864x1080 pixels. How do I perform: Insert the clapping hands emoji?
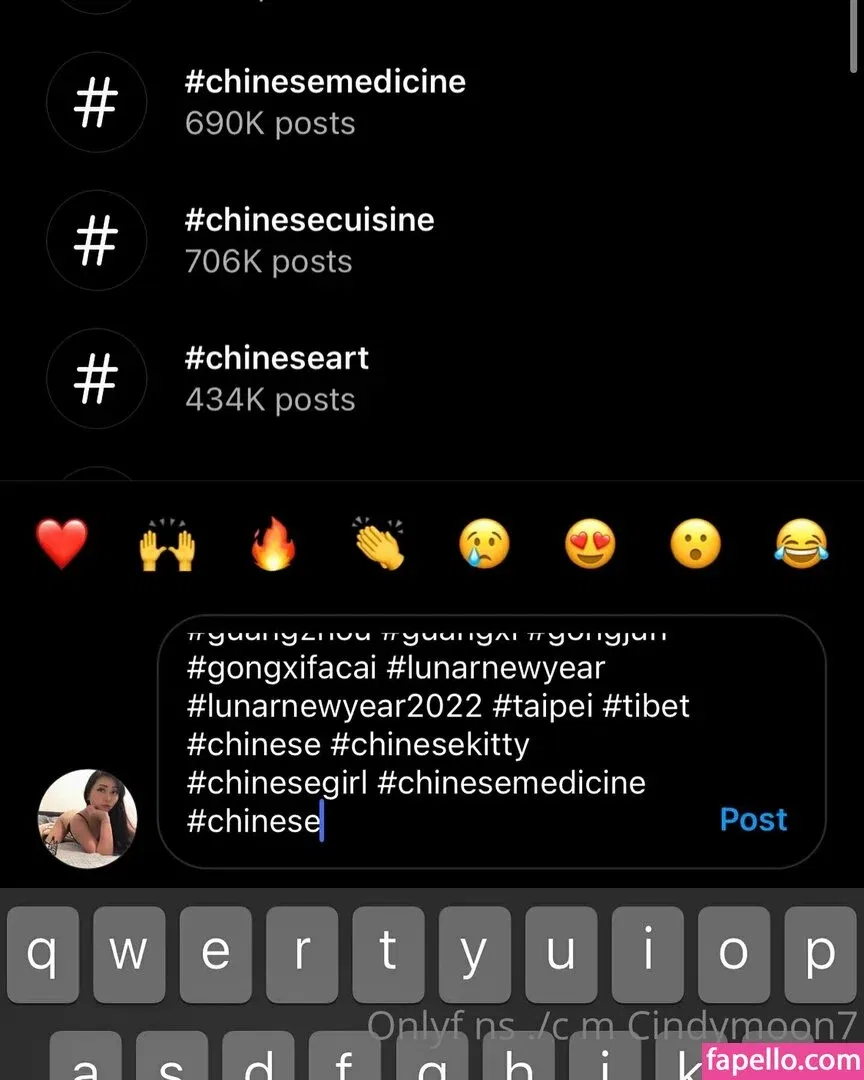pos(379,546)
